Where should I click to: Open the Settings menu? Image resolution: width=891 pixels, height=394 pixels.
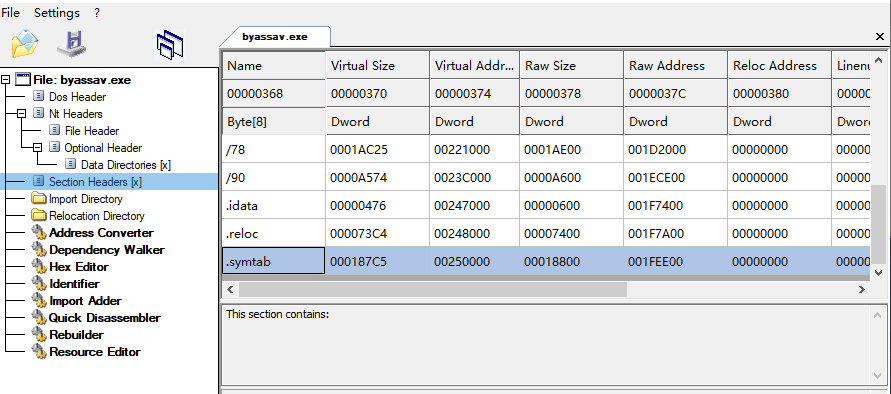tap(57, 13)
